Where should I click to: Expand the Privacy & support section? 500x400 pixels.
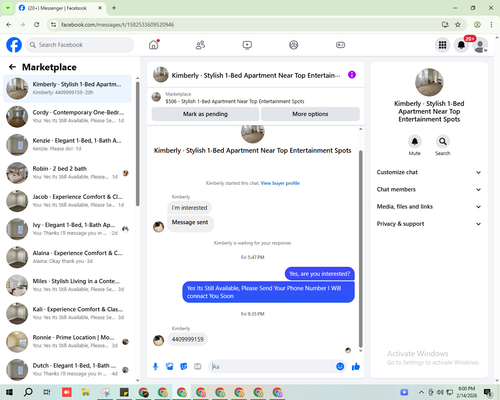(429, 224)
